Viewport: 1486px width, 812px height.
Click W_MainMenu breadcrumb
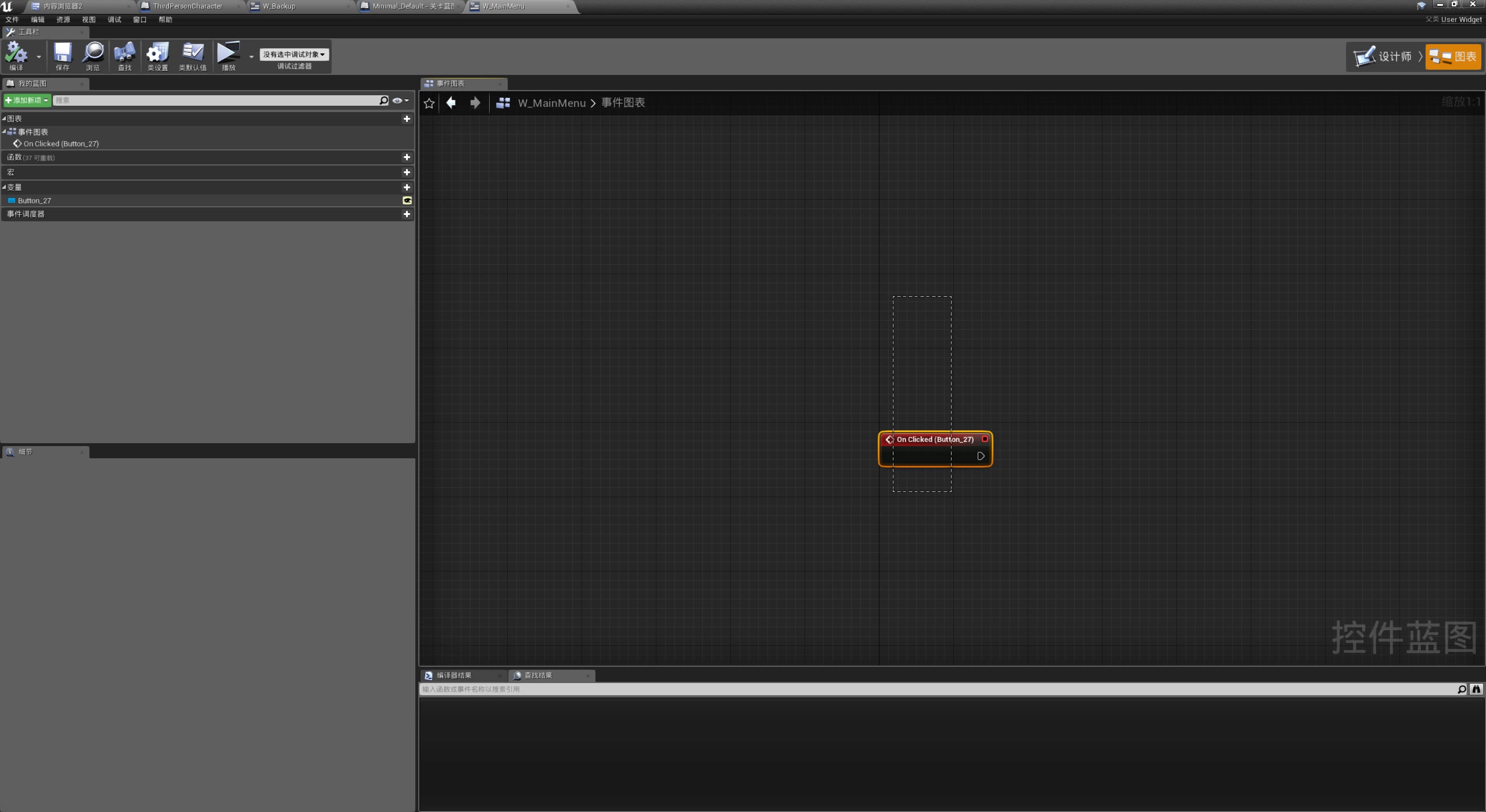[x=551, y=103]
